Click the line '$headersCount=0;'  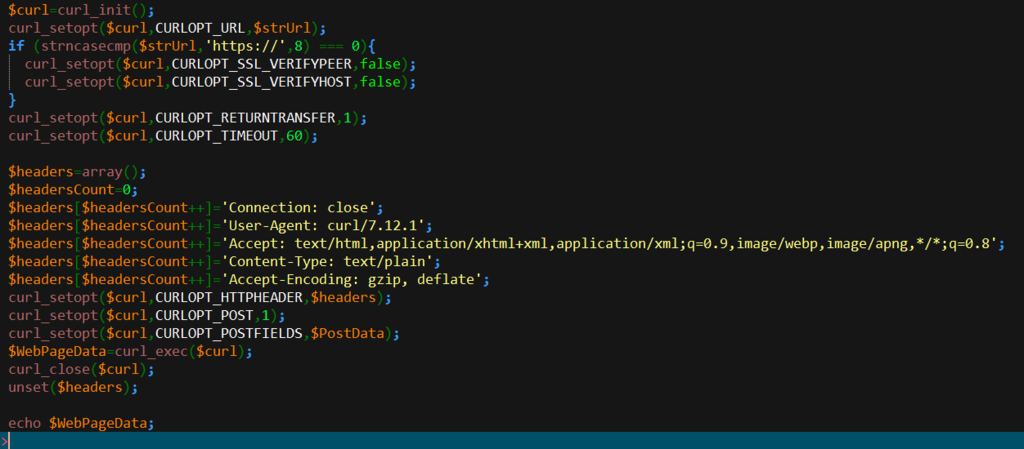coord(72,190)
